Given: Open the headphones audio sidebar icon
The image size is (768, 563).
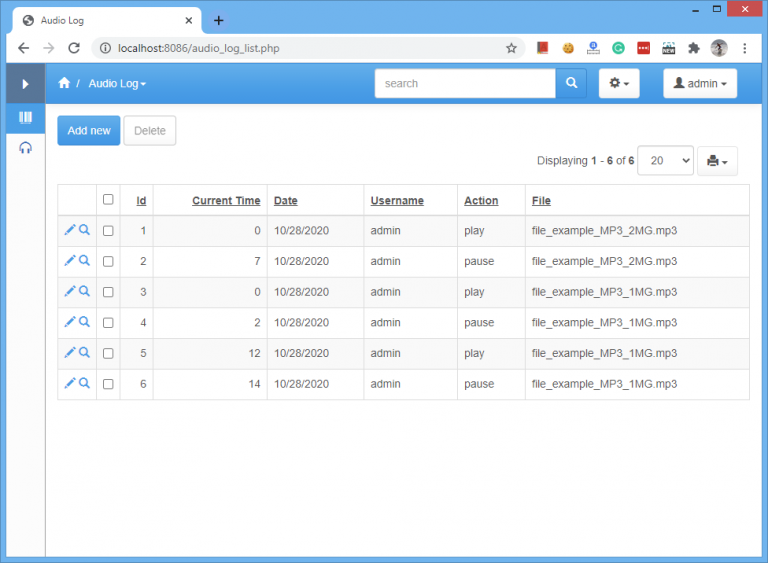Looking at the screenshot, I should tap(25, 147).
